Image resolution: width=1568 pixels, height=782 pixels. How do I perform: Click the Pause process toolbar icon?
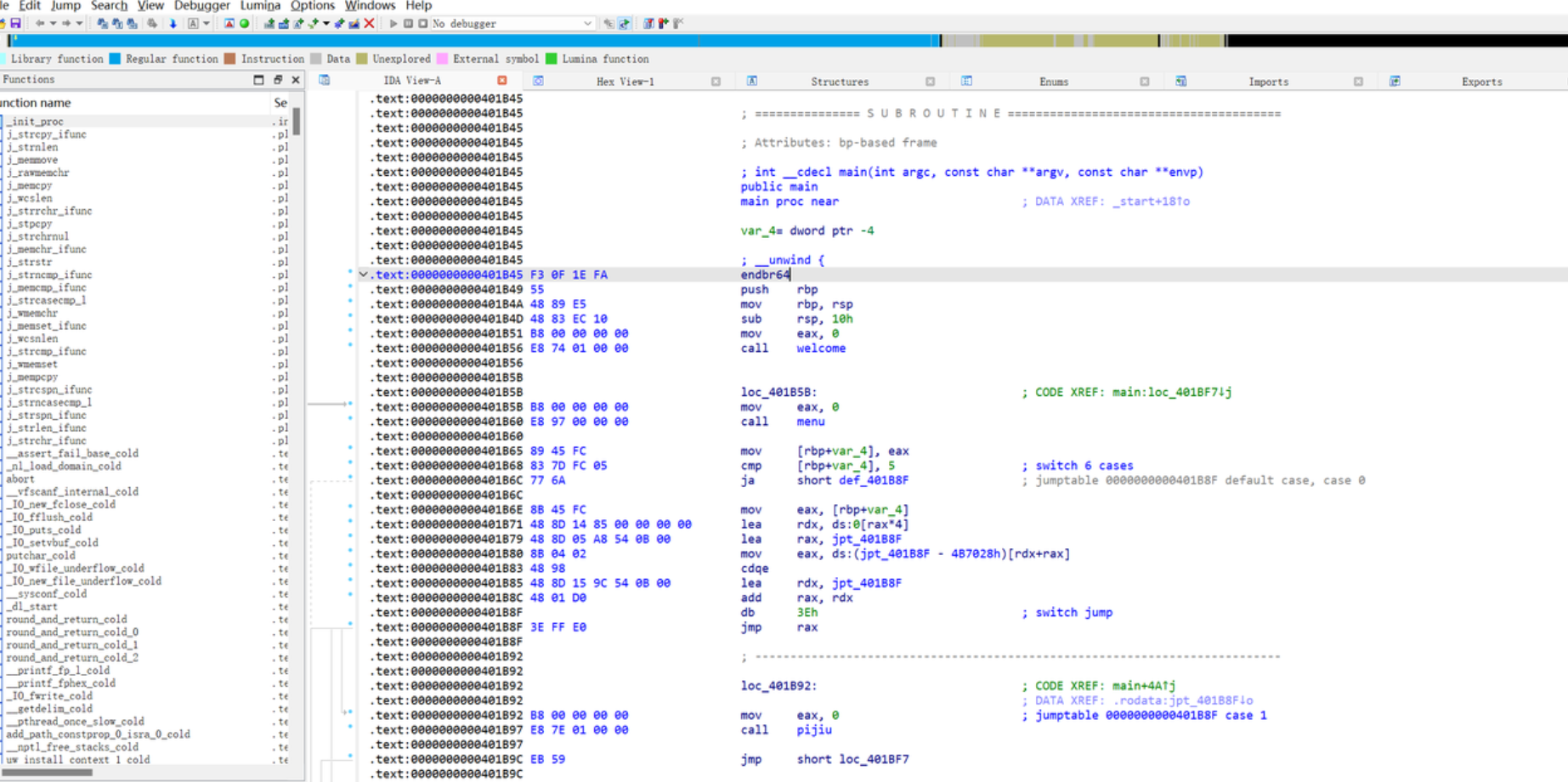click(408, 24)
